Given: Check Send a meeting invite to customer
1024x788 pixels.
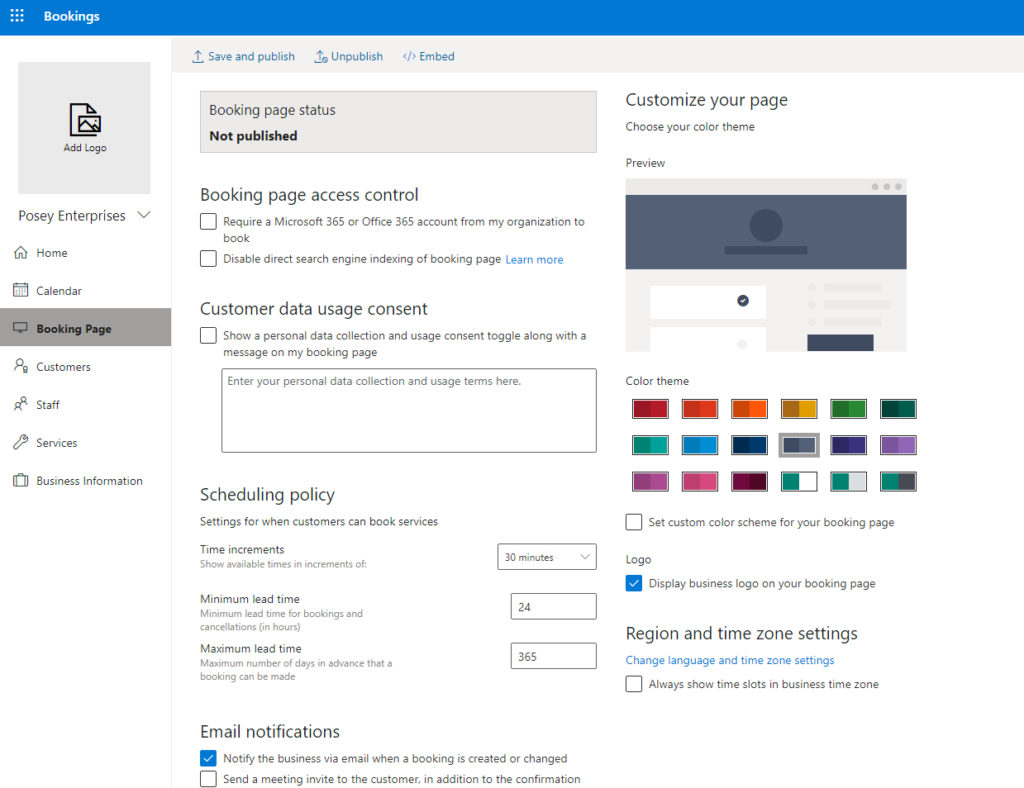Looking at the screenshot, I should point(208,779).
